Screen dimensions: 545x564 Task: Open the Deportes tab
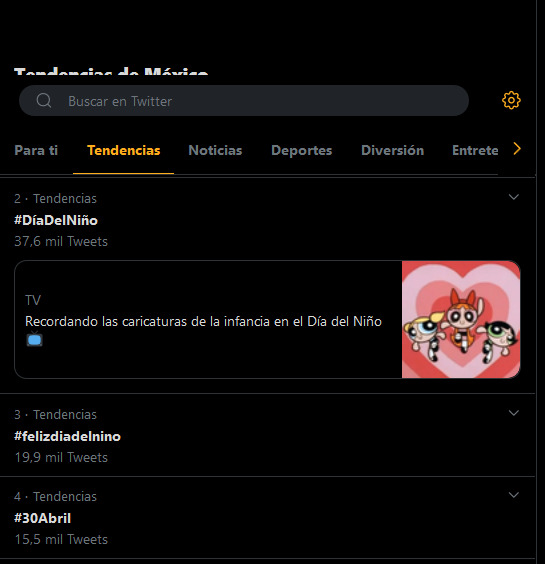(x=301, y=150)
